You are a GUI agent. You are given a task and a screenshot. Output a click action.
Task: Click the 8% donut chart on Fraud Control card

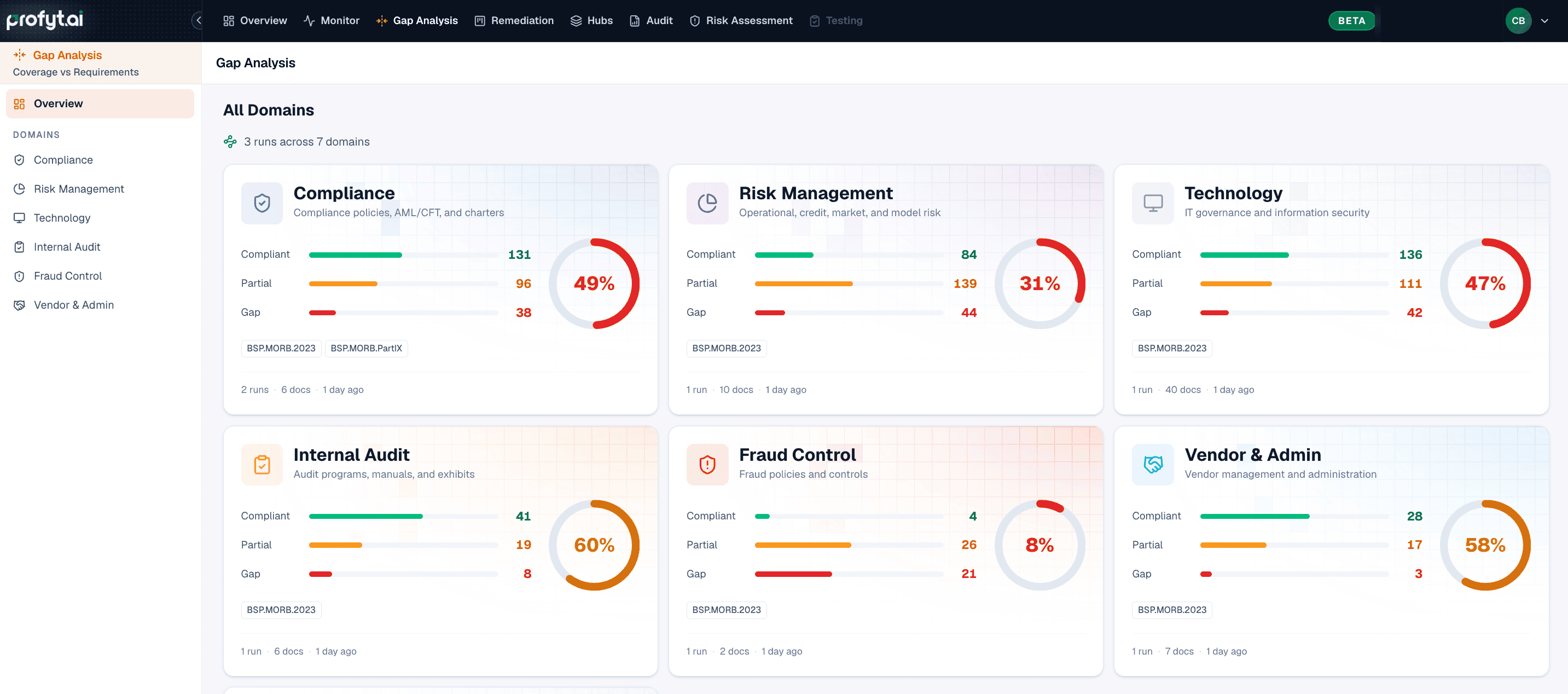click(1039, 546)
